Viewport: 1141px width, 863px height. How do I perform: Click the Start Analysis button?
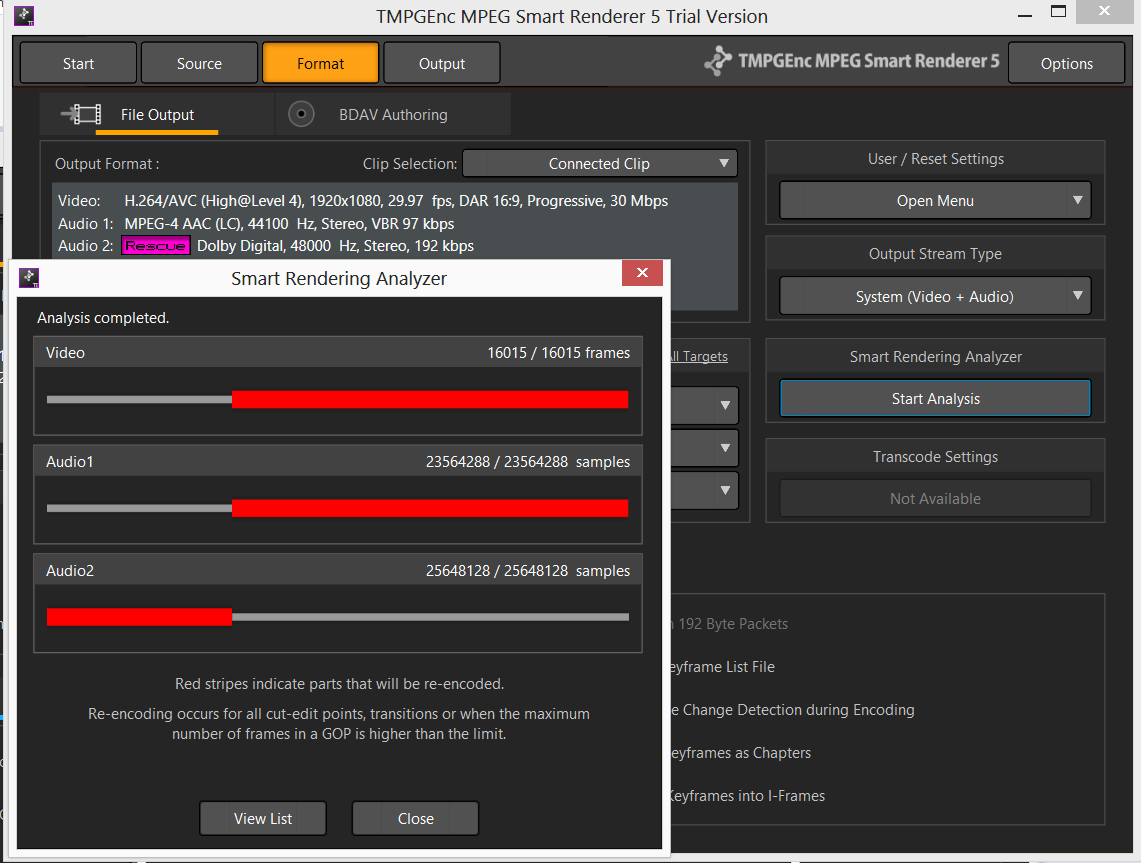935,398
